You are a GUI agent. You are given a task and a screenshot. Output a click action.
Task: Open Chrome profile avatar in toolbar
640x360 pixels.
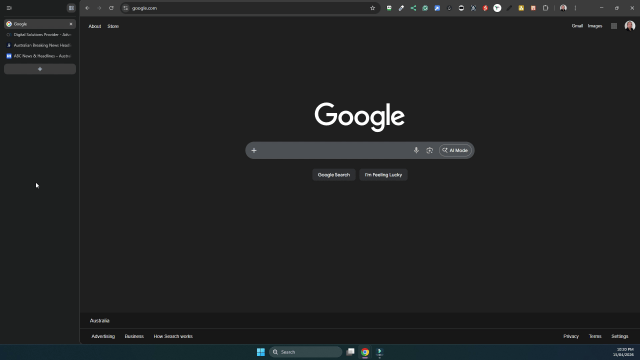point(563,8)
